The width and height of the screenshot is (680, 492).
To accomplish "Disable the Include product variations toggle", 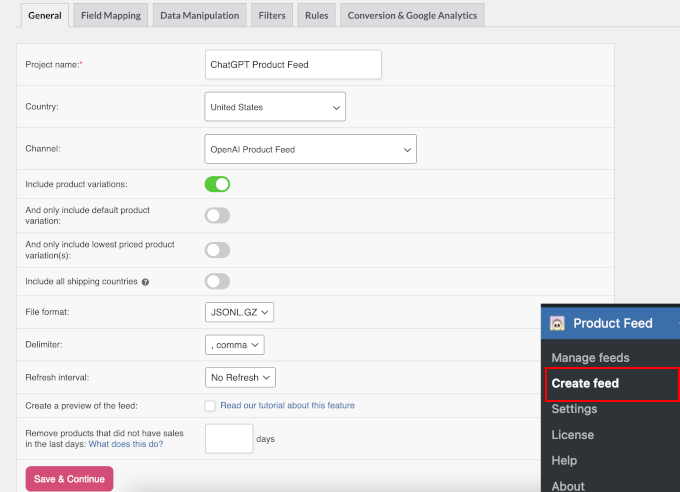I will click(217, 184).
